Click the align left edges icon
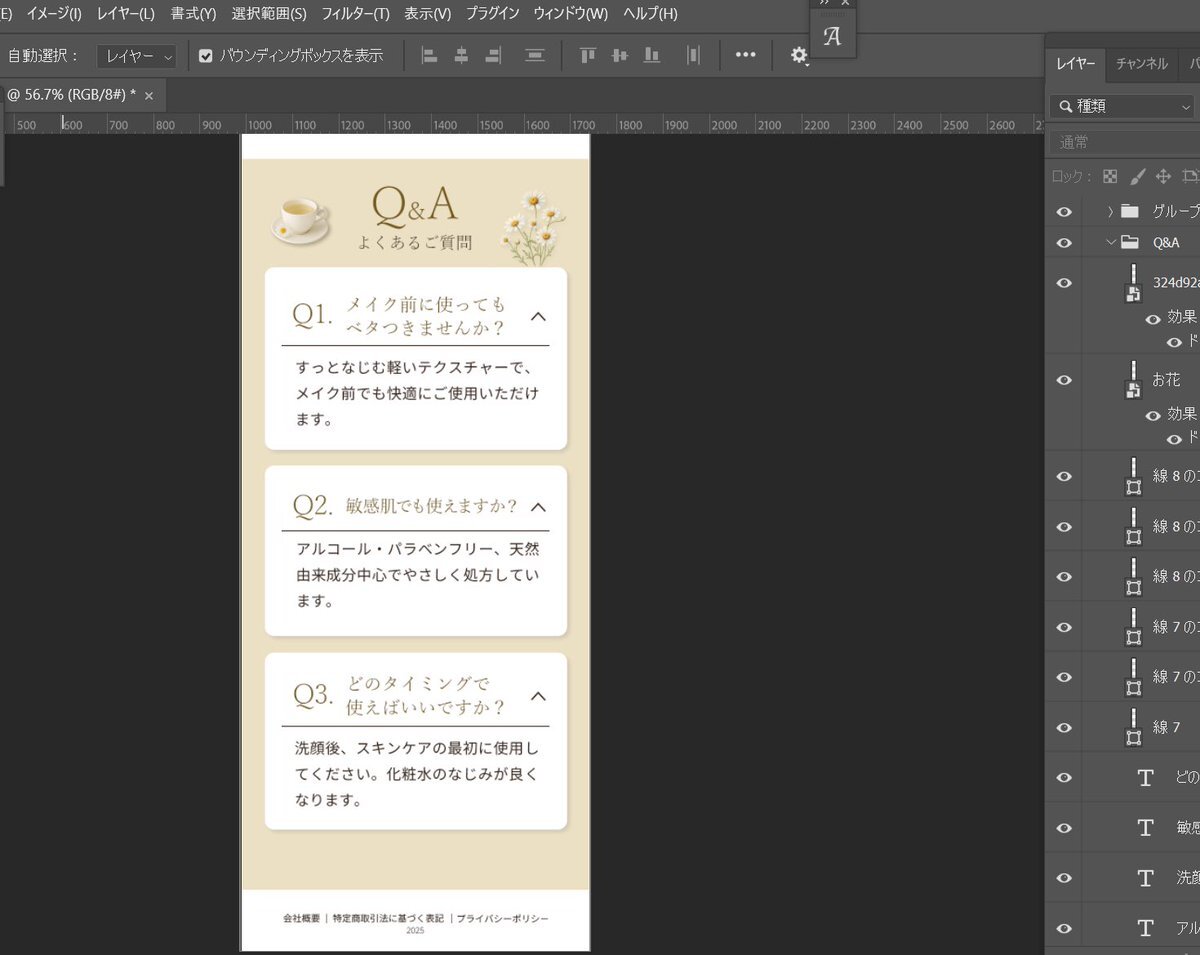 pyautogui.click(x=430, y=56)
